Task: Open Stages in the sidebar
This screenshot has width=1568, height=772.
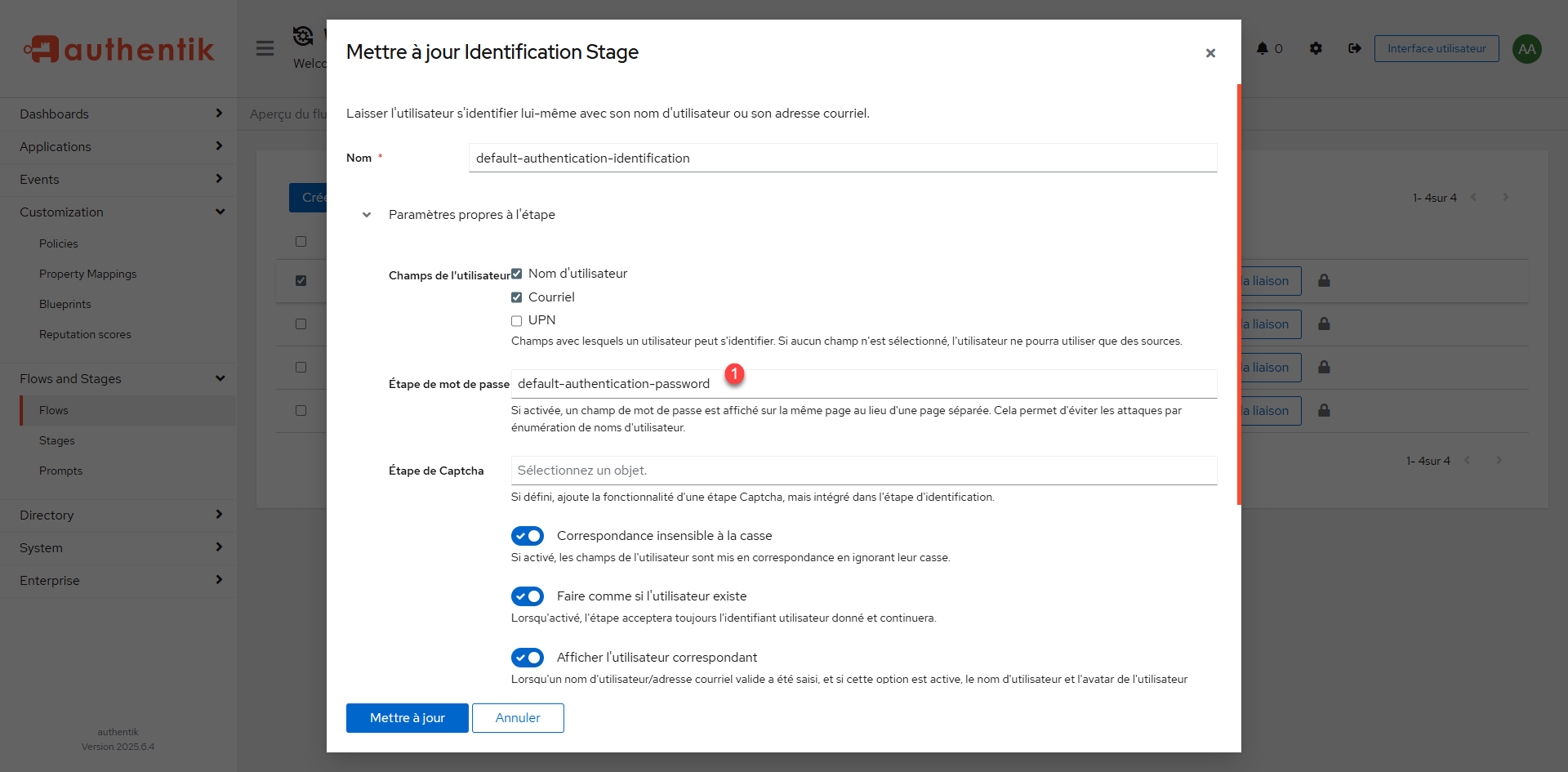Action: click(57, 440)
